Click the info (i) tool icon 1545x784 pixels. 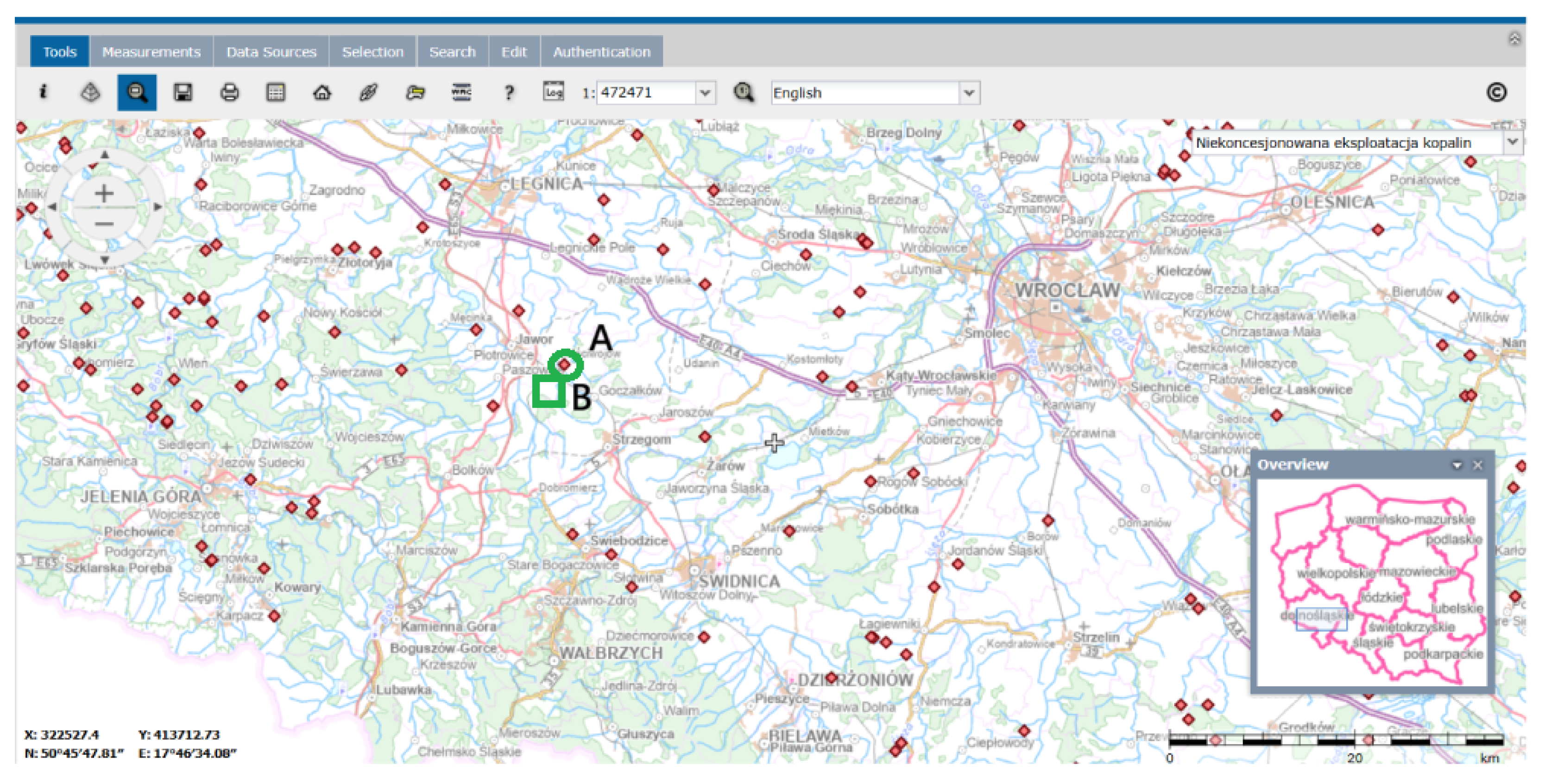pyautogui.click(x=43, y=92)
